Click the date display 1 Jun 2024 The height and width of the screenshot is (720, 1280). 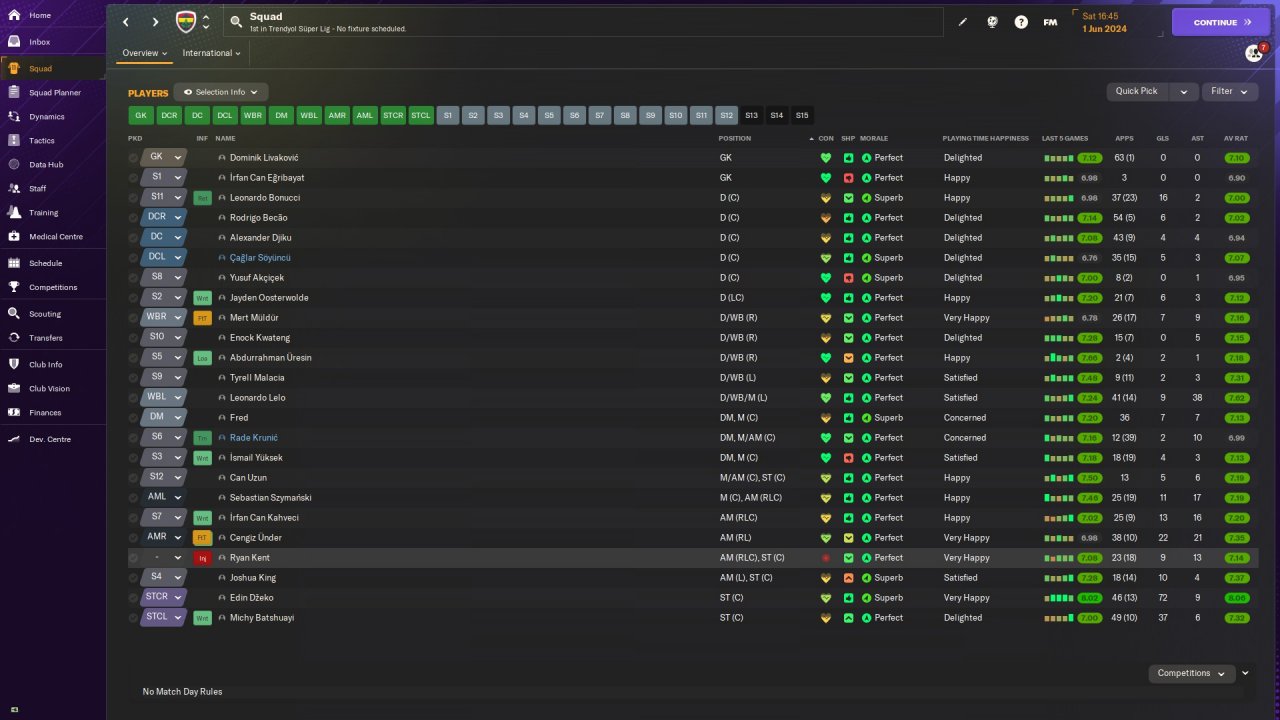click(1104, 29)
